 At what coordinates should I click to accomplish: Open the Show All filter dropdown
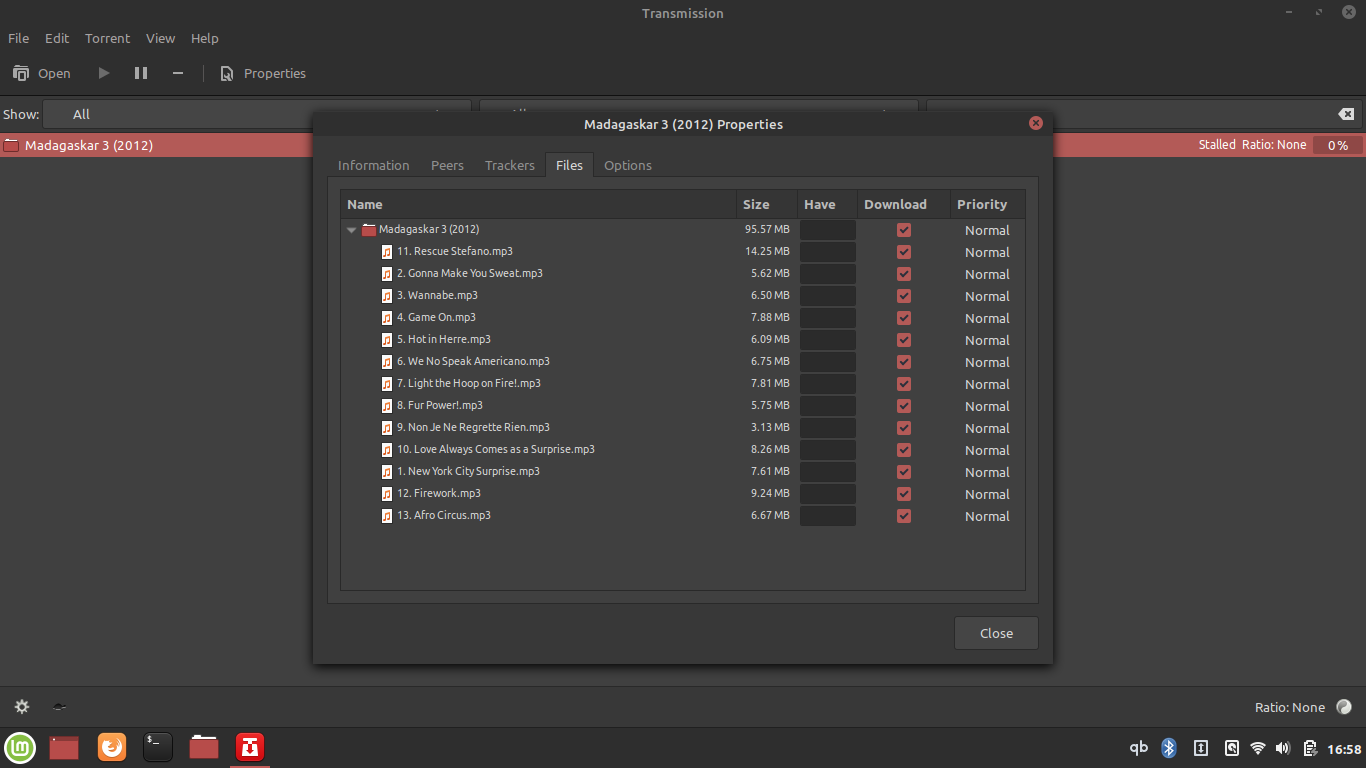pyautogui.click(x=256, y=114)
